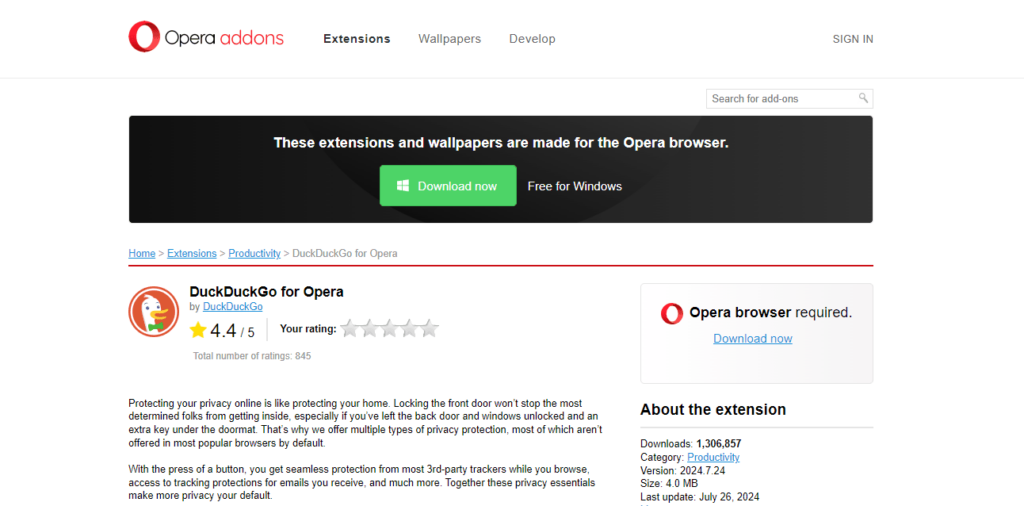Click the Version: 2024.7.24 entry
Screen dimensions: 1024x506
tap(683, 470)
